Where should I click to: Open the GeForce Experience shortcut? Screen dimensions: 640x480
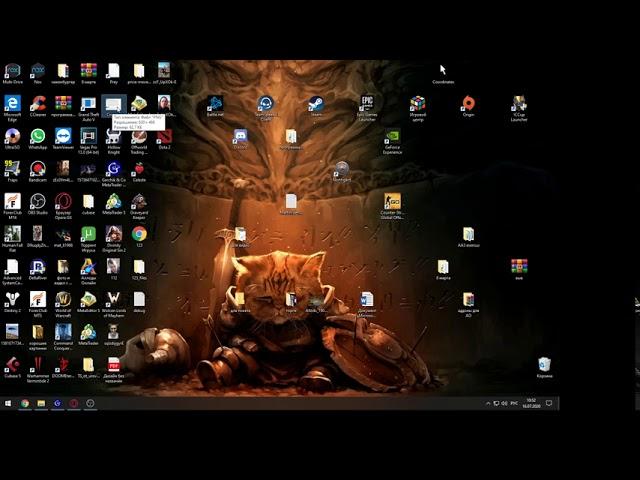[392, 136]
